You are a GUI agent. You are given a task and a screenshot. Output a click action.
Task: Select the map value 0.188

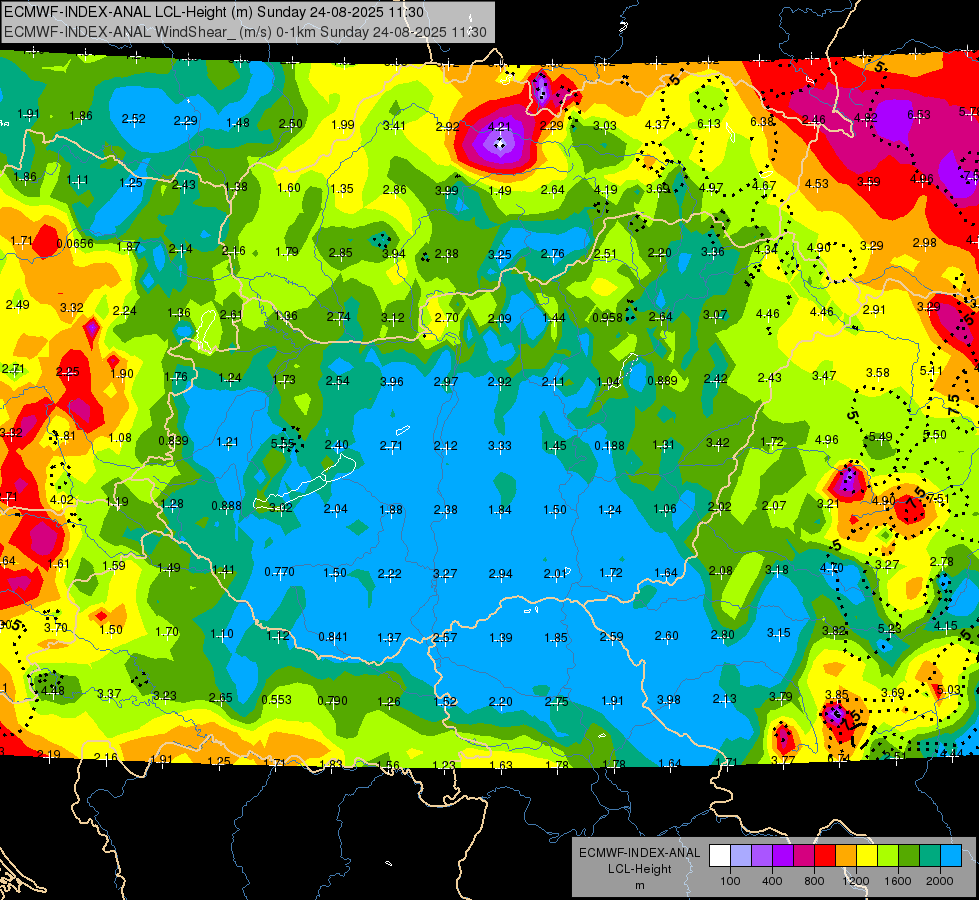tap(609, 445)
